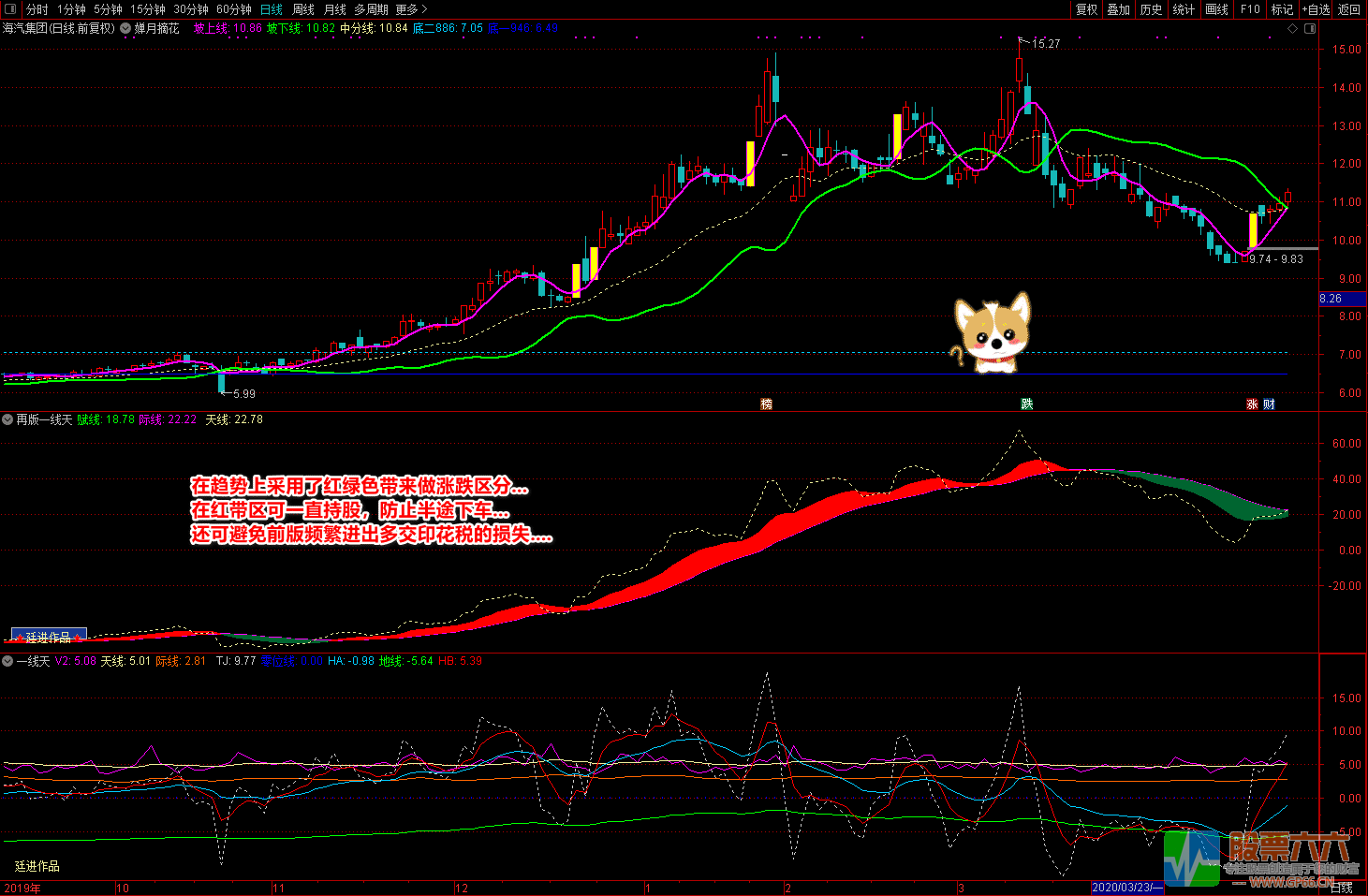The height and width of the screenshot is (896, 1368).
Task: Click the 榜 info marker below the chart
Action: click(767, 404)
